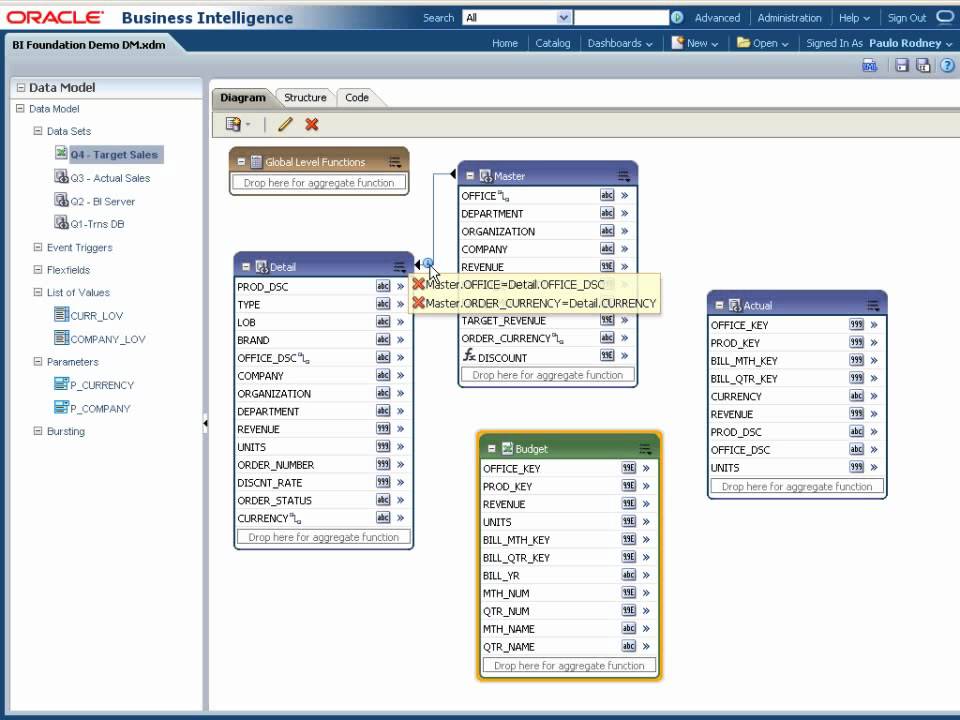The height and width of the screenshot is (720, 960).
Task: Collapse the Flexfields tree node
Action: [37, 269]
